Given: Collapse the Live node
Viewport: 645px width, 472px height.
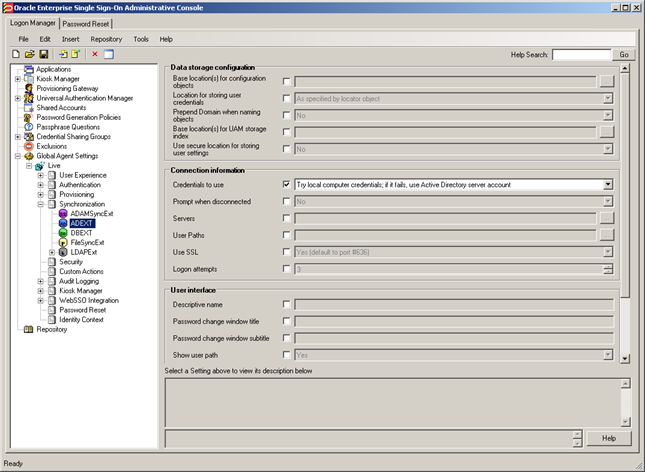Looking at the screenshot, I should pos(29,165).
